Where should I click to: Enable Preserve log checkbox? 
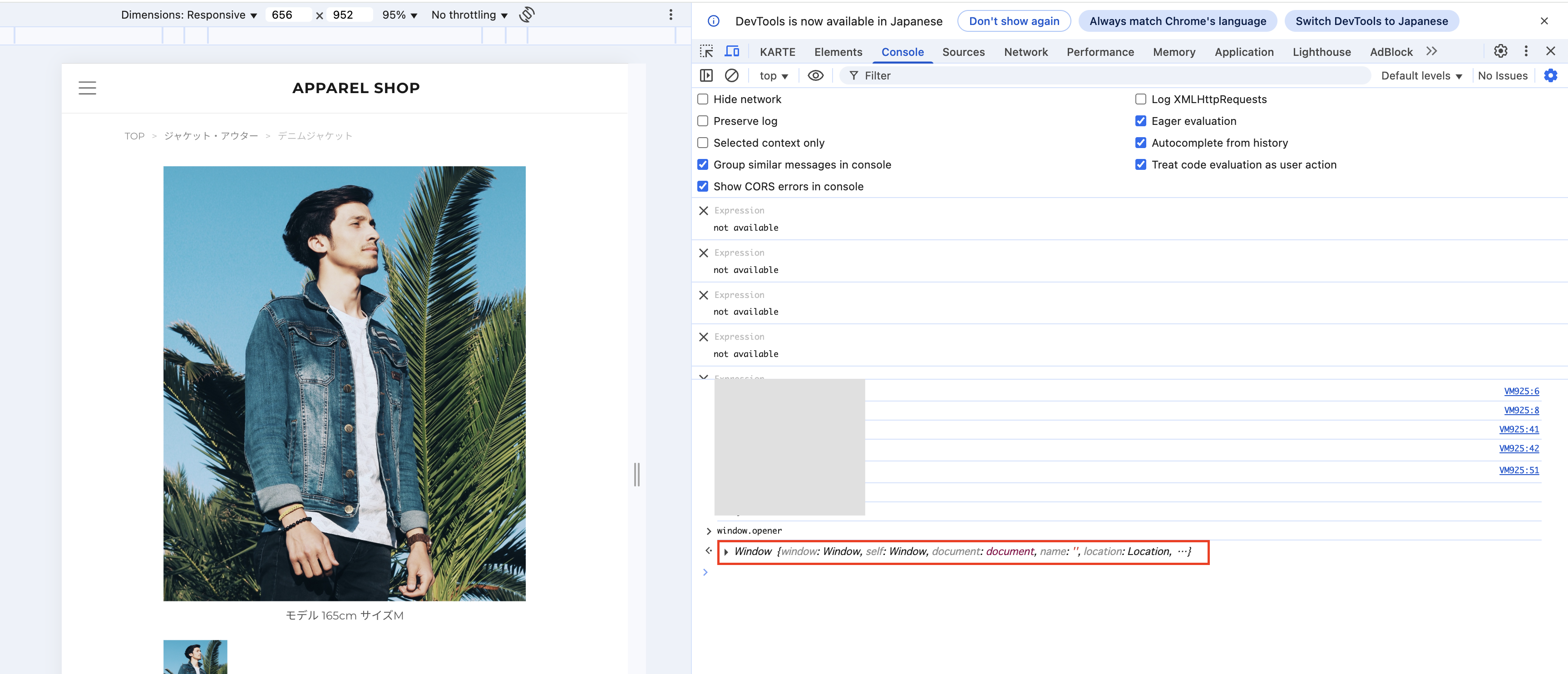(x=703, y=121)
